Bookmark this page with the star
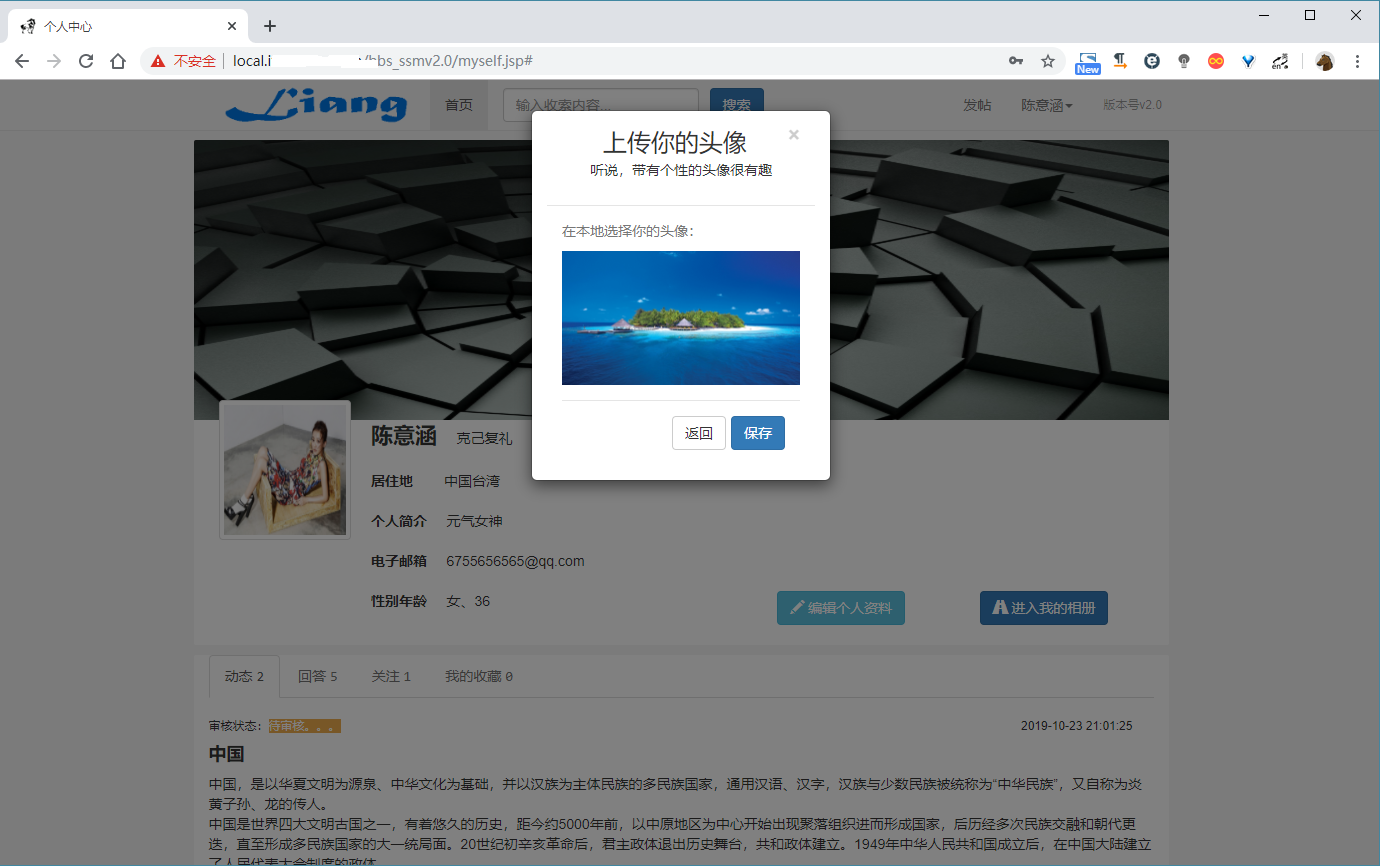Screen dimensions: 1380x866 coord(1048,61)
